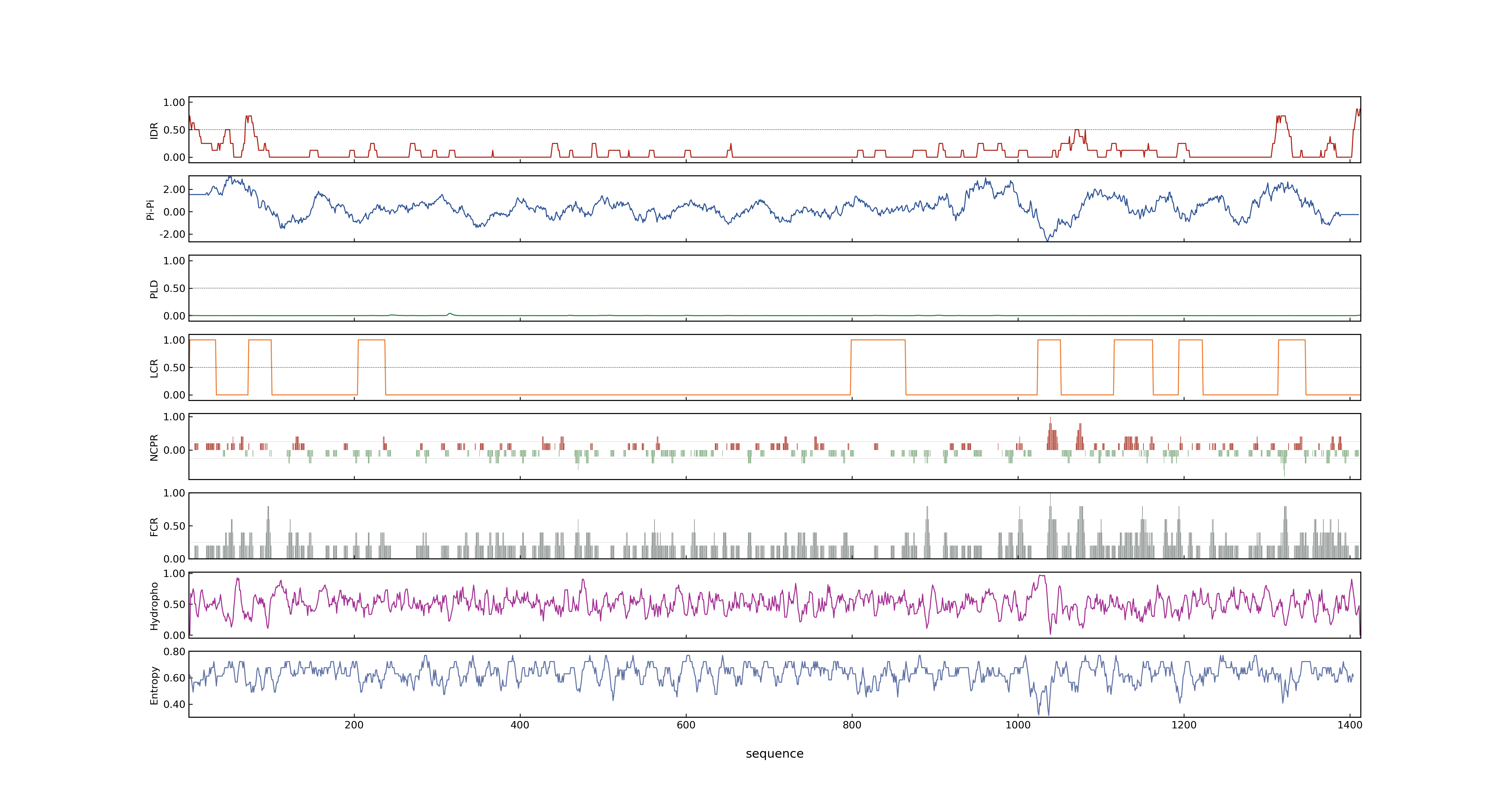Click the 2.00 tick of Pi-Pi panel

(174, 190)
